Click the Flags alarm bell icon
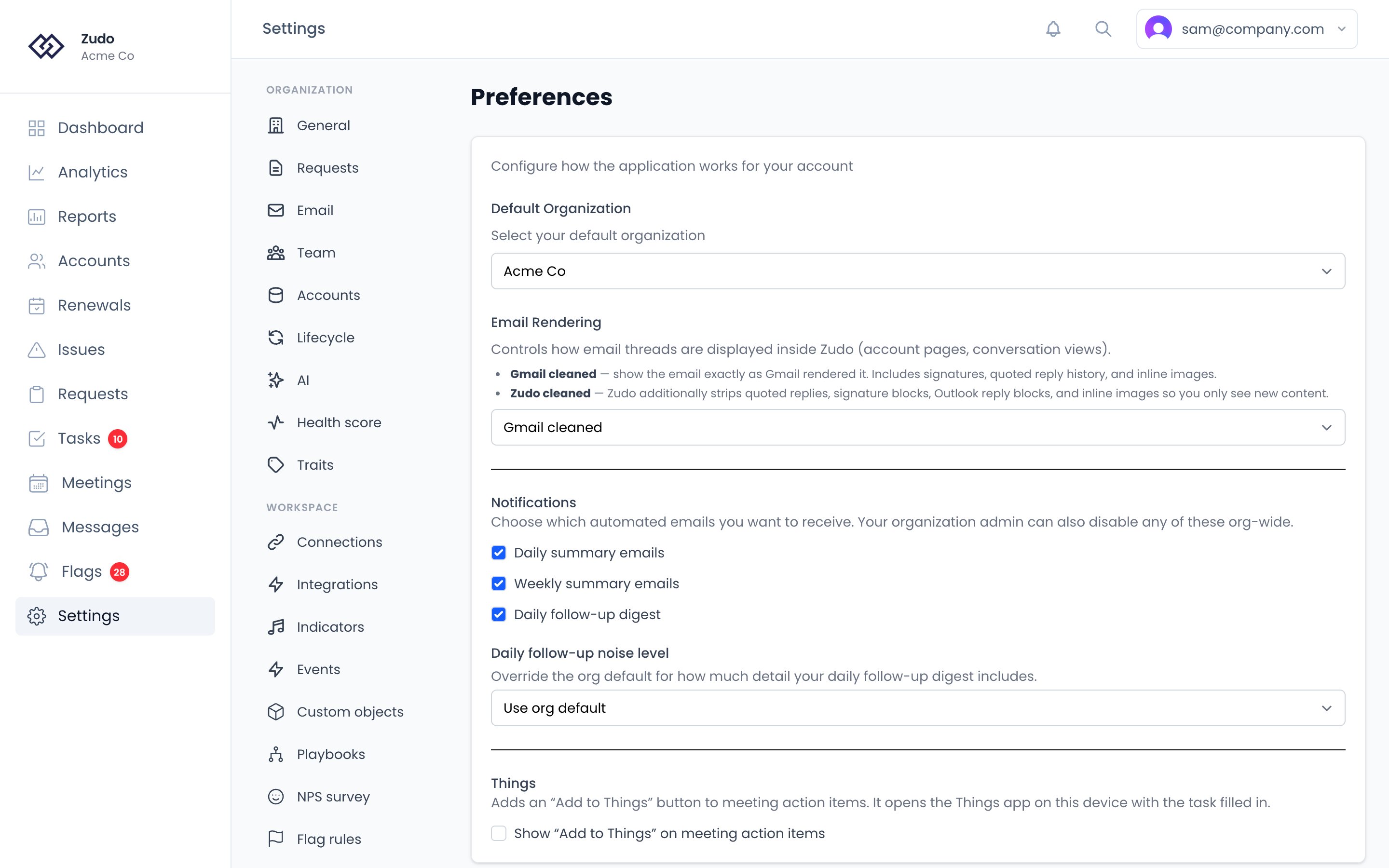1389x868 pixels. 39,571
